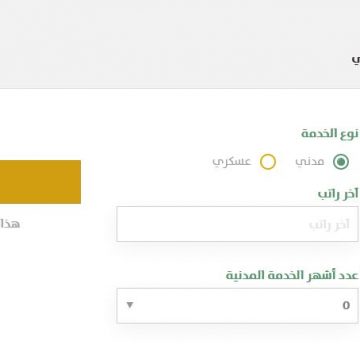The height and width of the screenshot is (360, 360).
Task: Click the dropdown's downward triangle arrow
Action: click(130, 305)
